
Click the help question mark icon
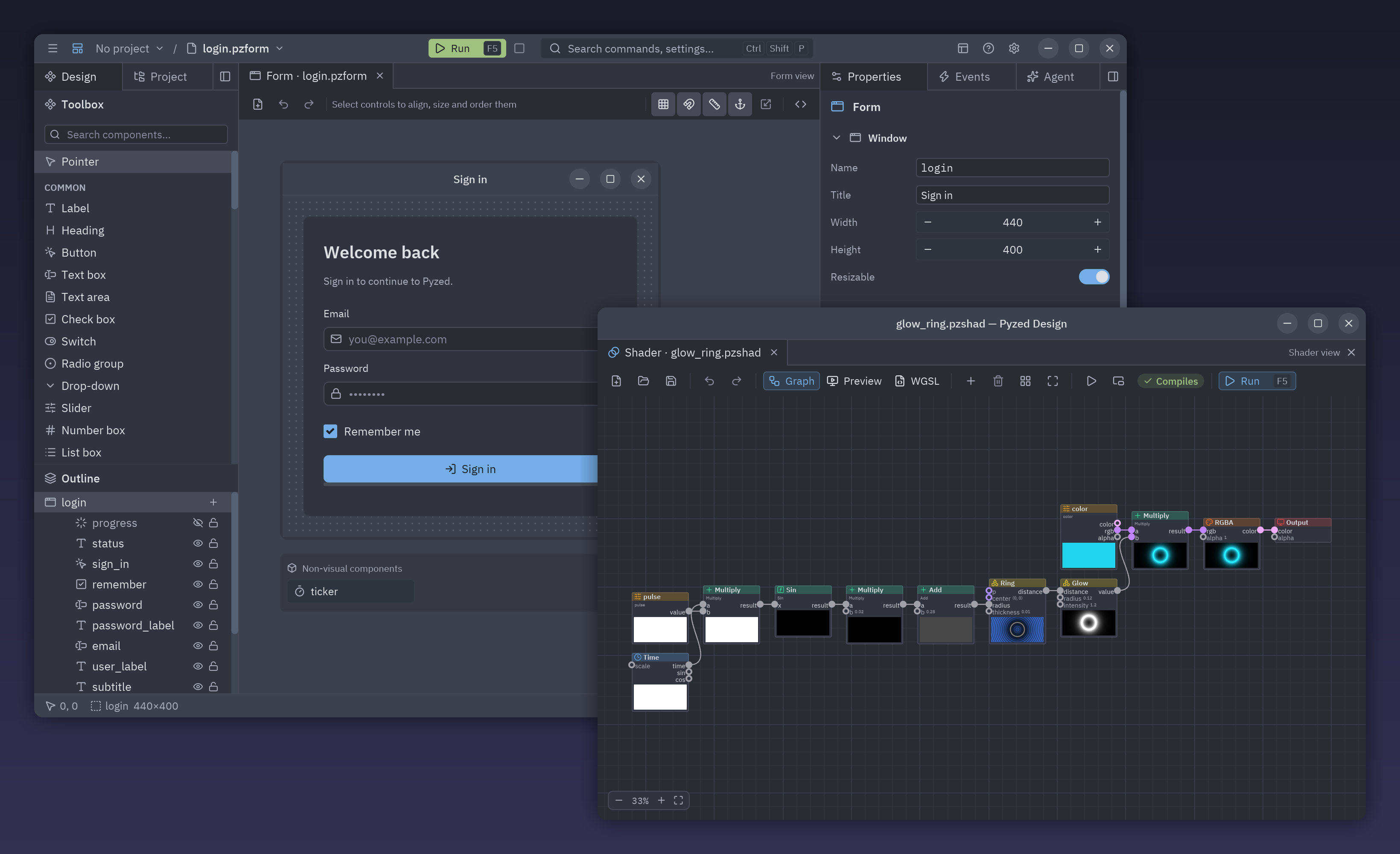pyautogui.click(x=989, y=48)
